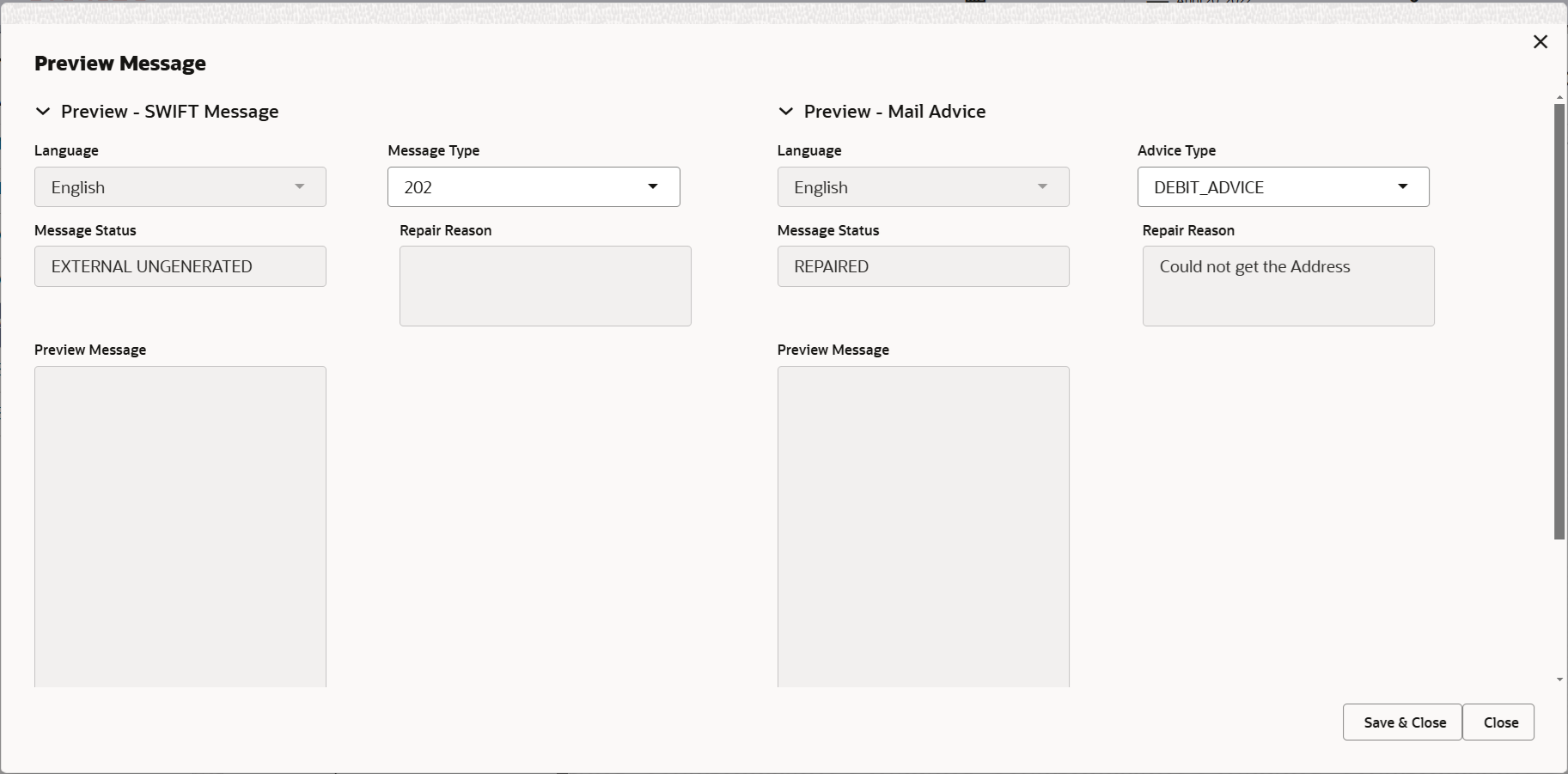Click the SWIFT Preview Message text area
Screen dimensions: 1568x774
(180, 527)
